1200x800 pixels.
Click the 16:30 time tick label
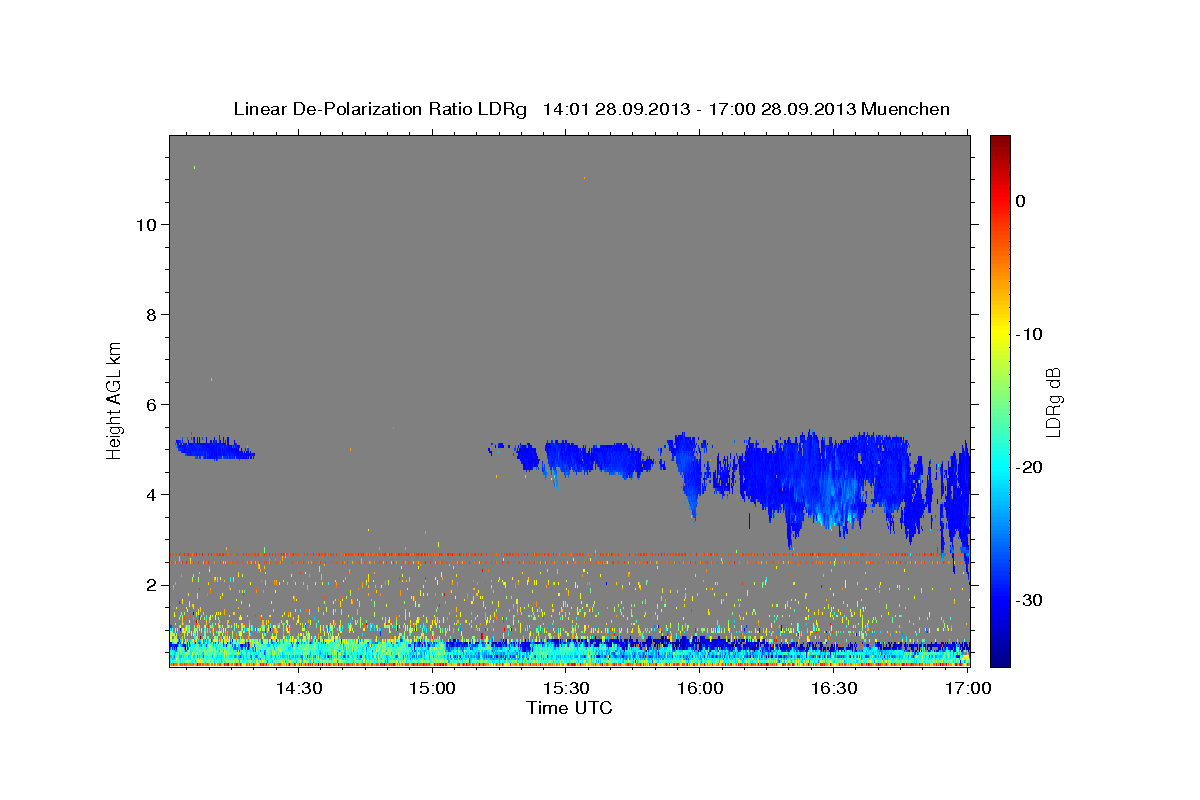click(x=834, y=688)
